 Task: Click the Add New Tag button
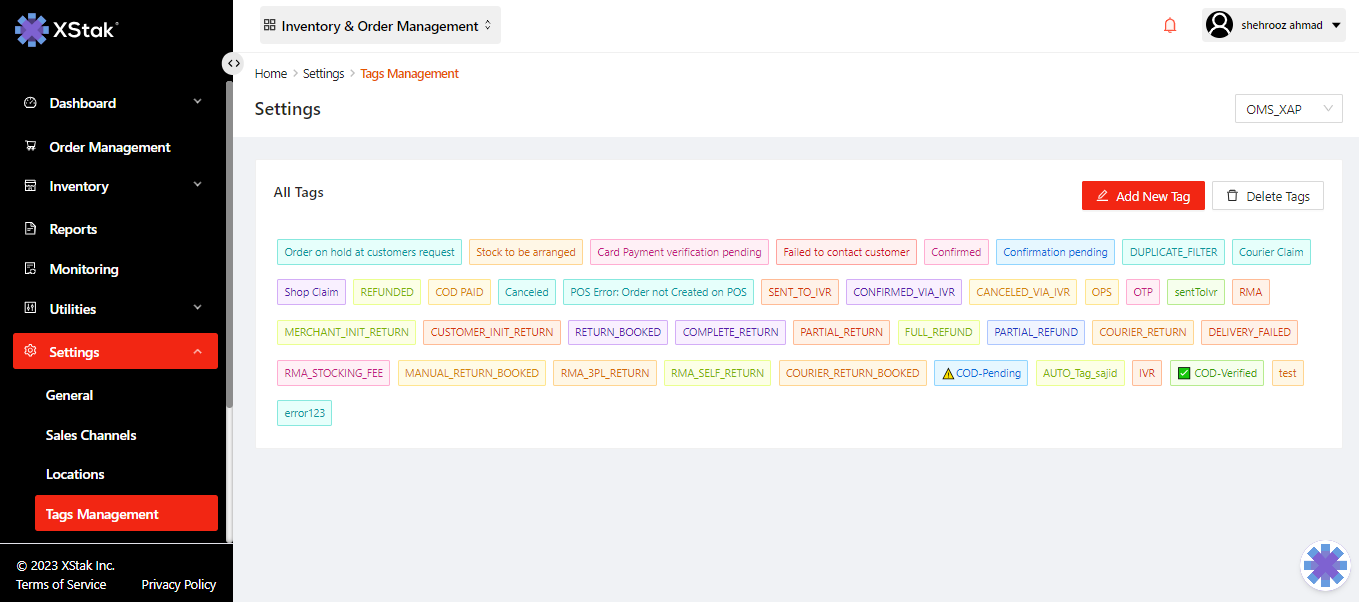click(x=1143, y=196)
